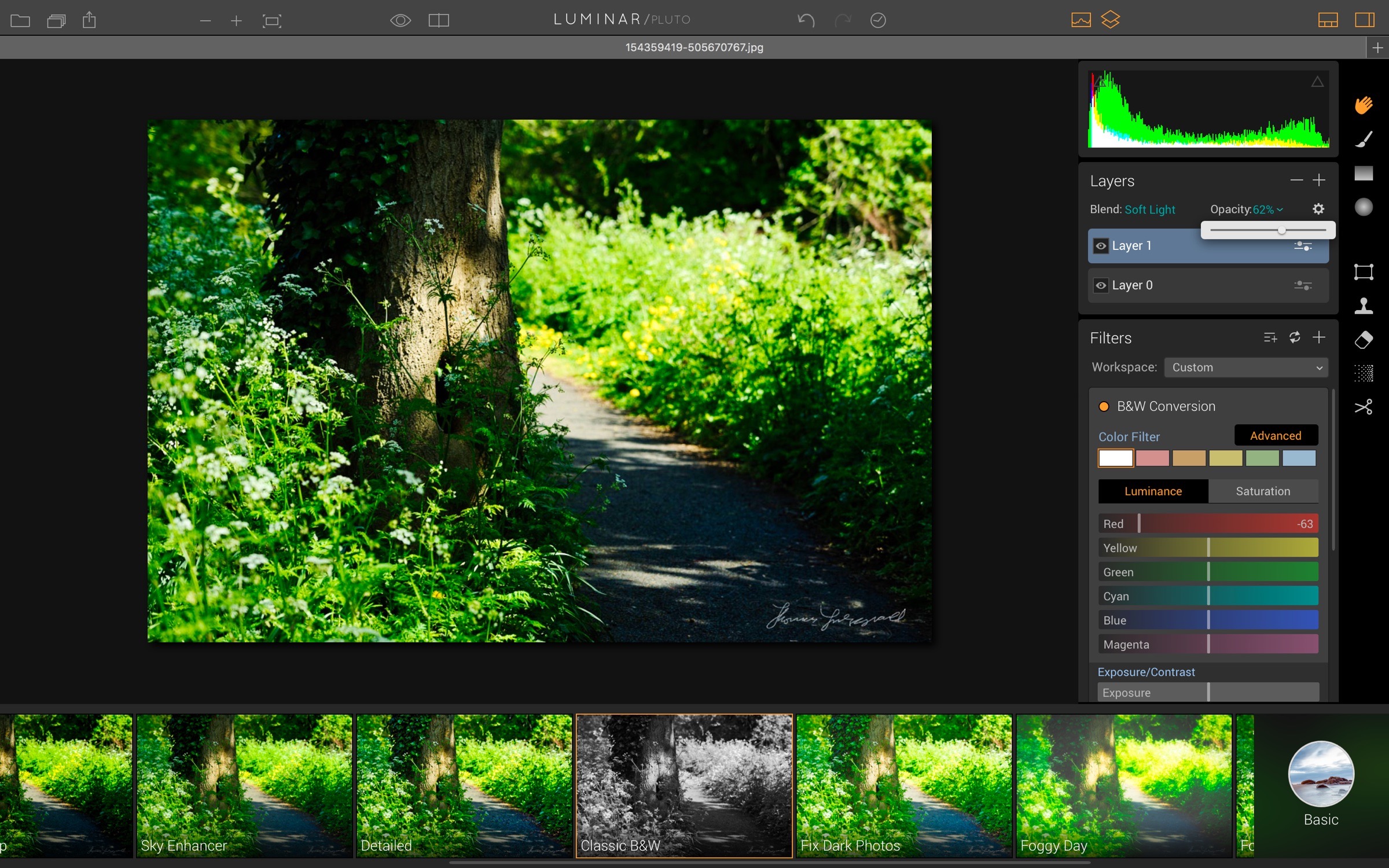Select the Clone Stamp tool

tap(1364, 306)
